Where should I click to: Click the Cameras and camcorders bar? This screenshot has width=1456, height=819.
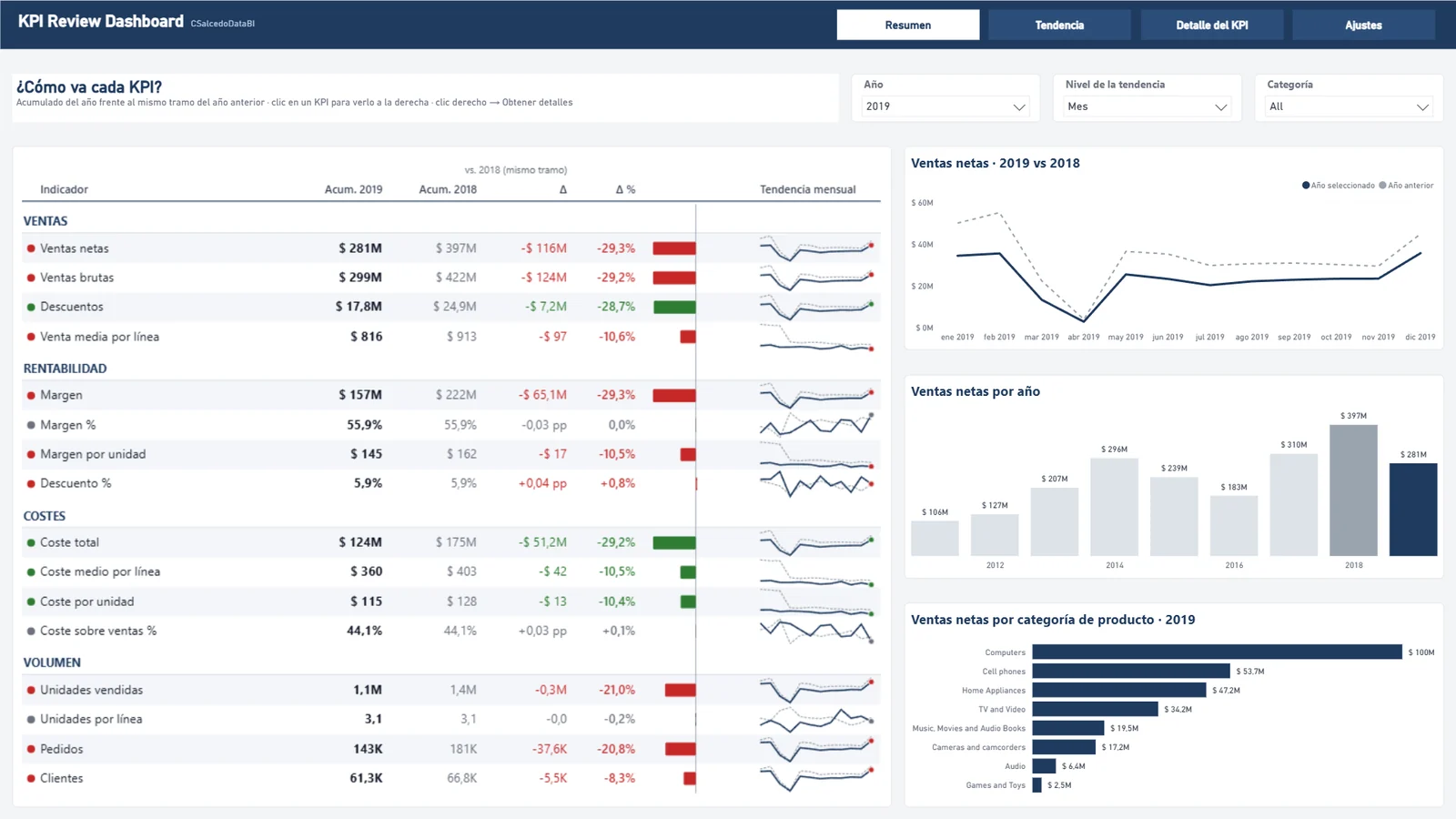click(1064, 747)
